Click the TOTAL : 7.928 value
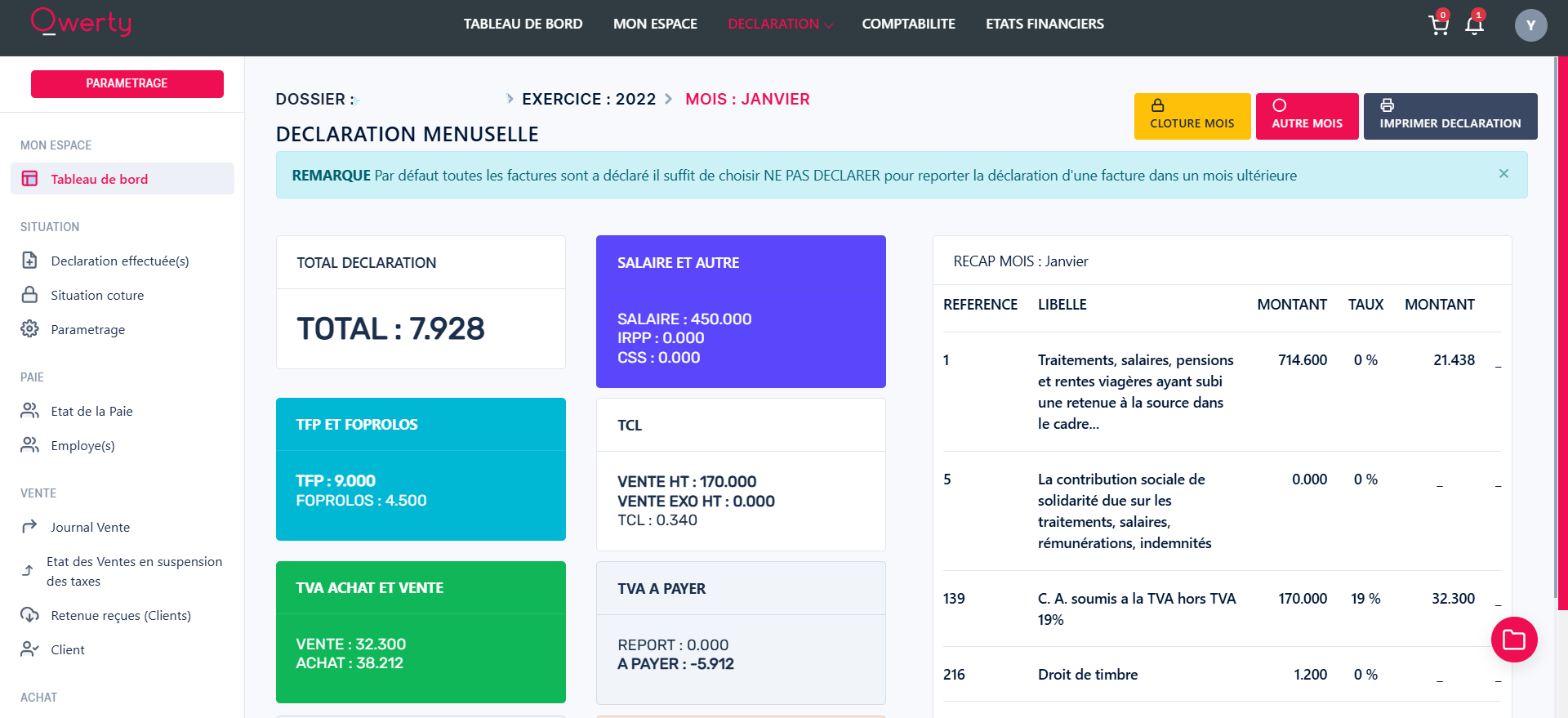This screenshot has width=1568, height=718. click(x=390, y=328)
